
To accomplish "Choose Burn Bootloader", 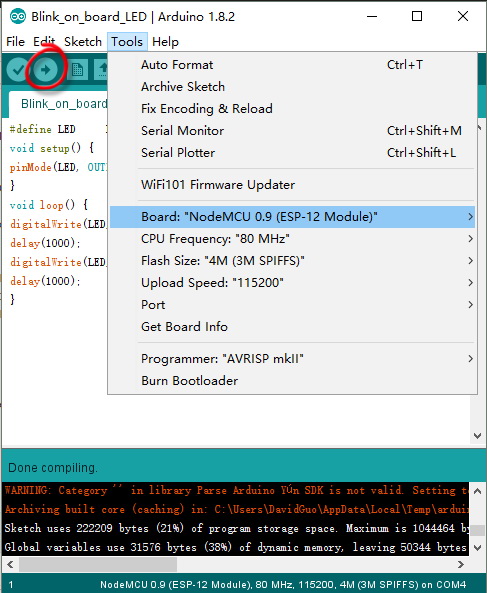I will [x=292, y=380].
